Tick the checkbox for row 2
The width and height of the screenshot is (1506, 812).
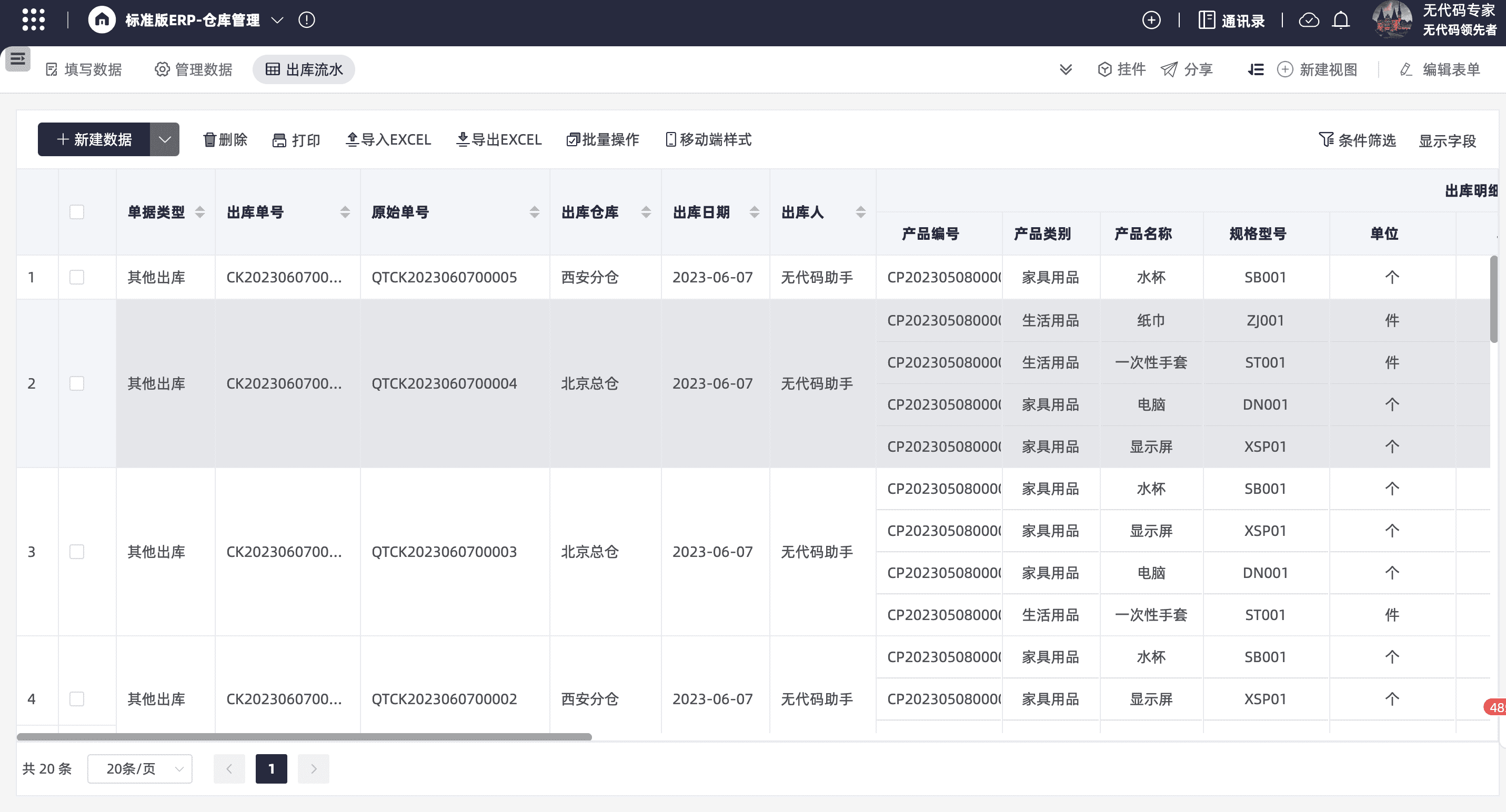pyautogui.click(x=77, y=383)
